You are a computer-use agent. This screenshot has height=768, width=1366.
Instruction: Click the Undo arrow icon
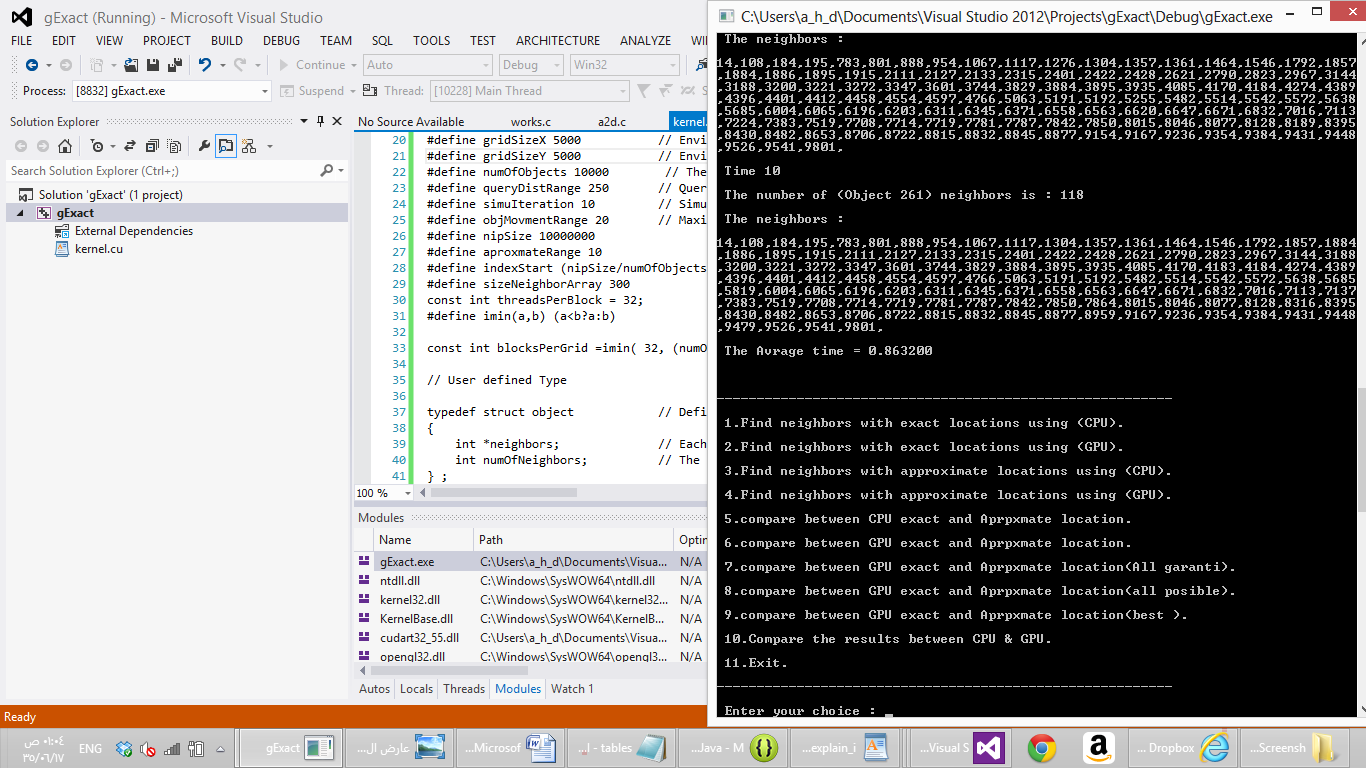tap(204, 65)
